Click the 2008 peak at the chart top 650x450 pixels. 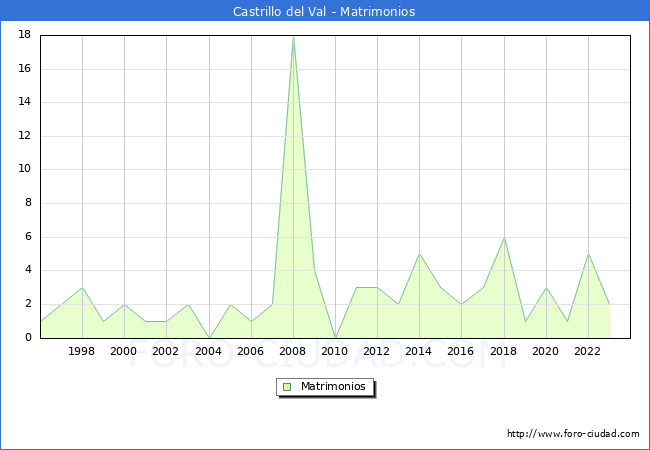[293, 37]
